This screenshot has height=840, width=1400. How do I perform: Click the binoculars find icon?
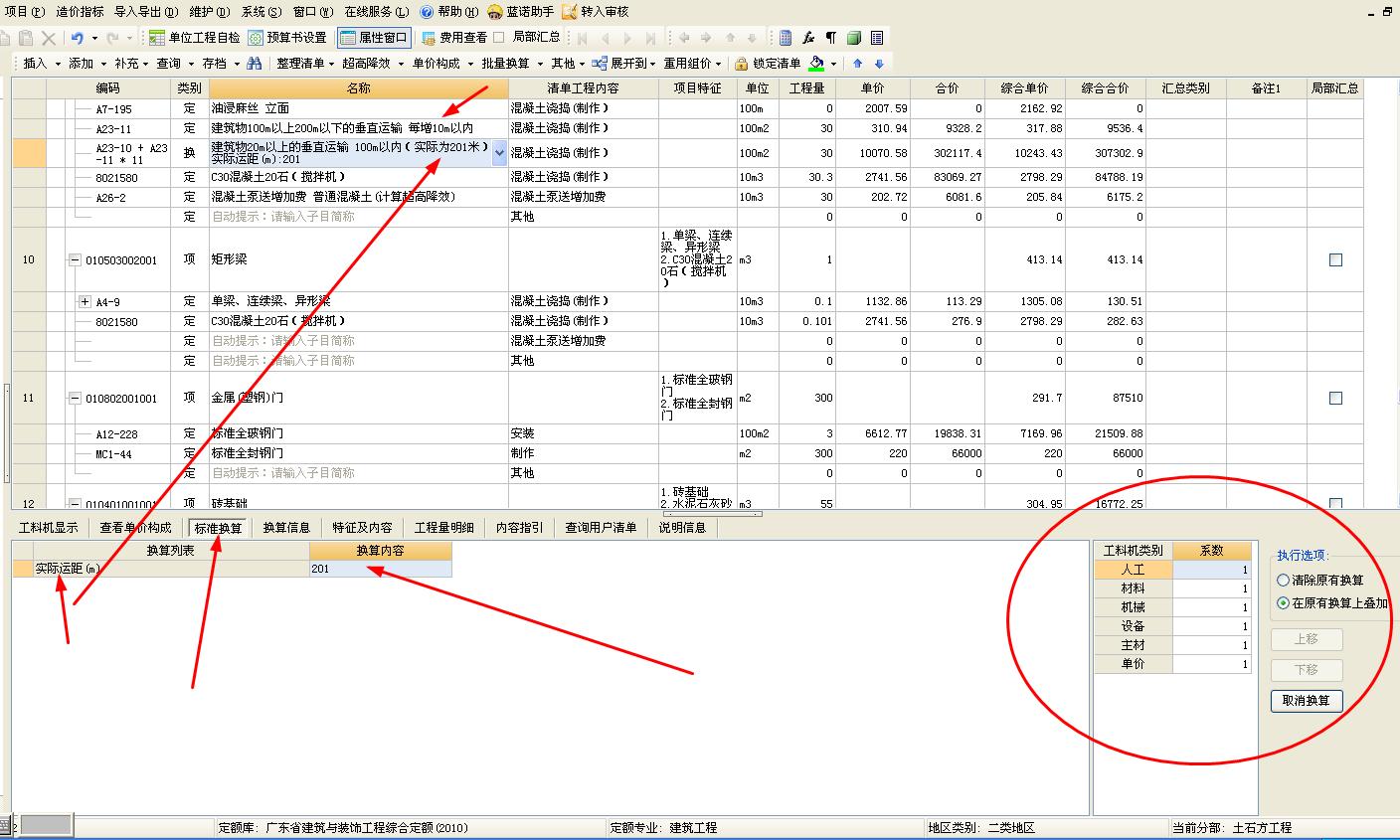point(254,64)
